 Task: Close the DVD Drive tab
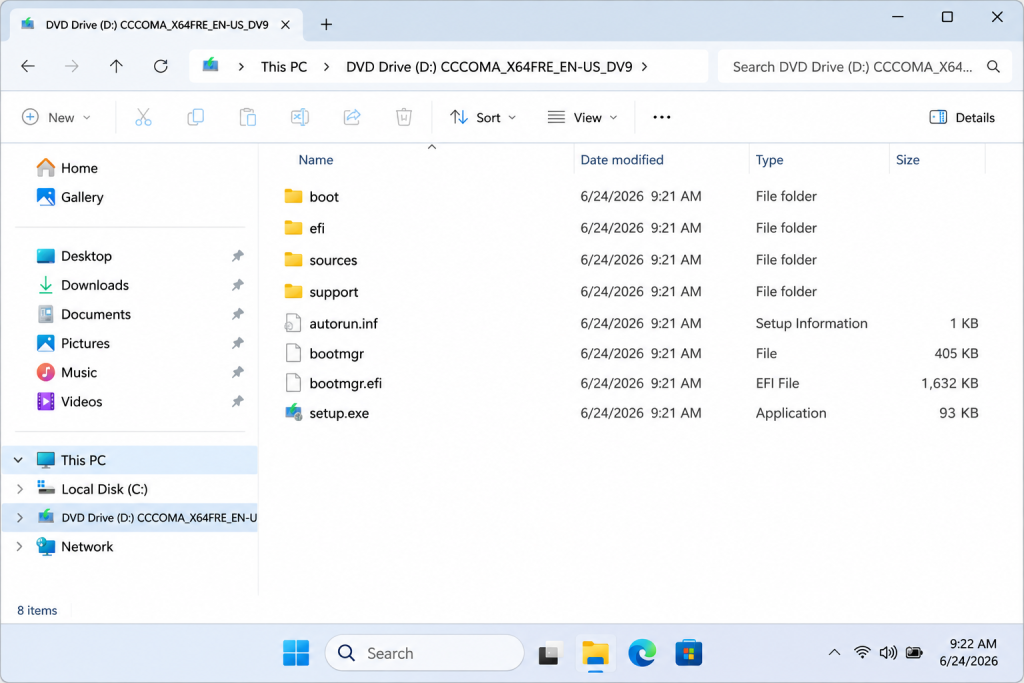click(285, 25)
